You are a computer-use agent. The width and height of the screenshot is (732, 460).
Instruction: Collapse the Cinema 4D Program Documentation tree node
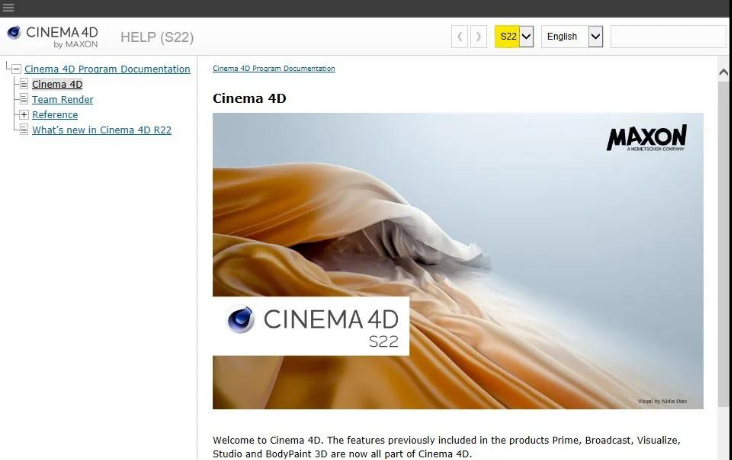click(x=16, y=69)
